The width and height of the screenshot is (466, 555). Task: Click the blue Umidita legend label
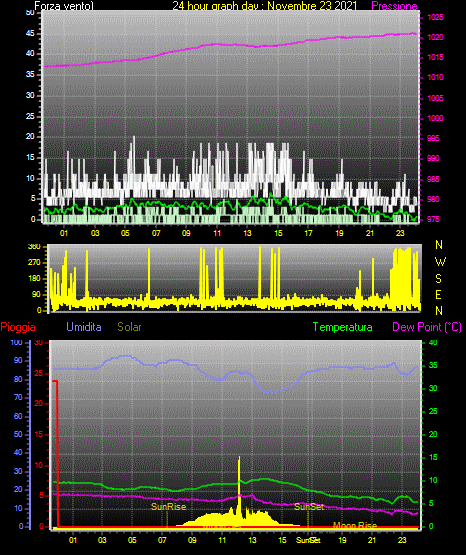point(84,327)
